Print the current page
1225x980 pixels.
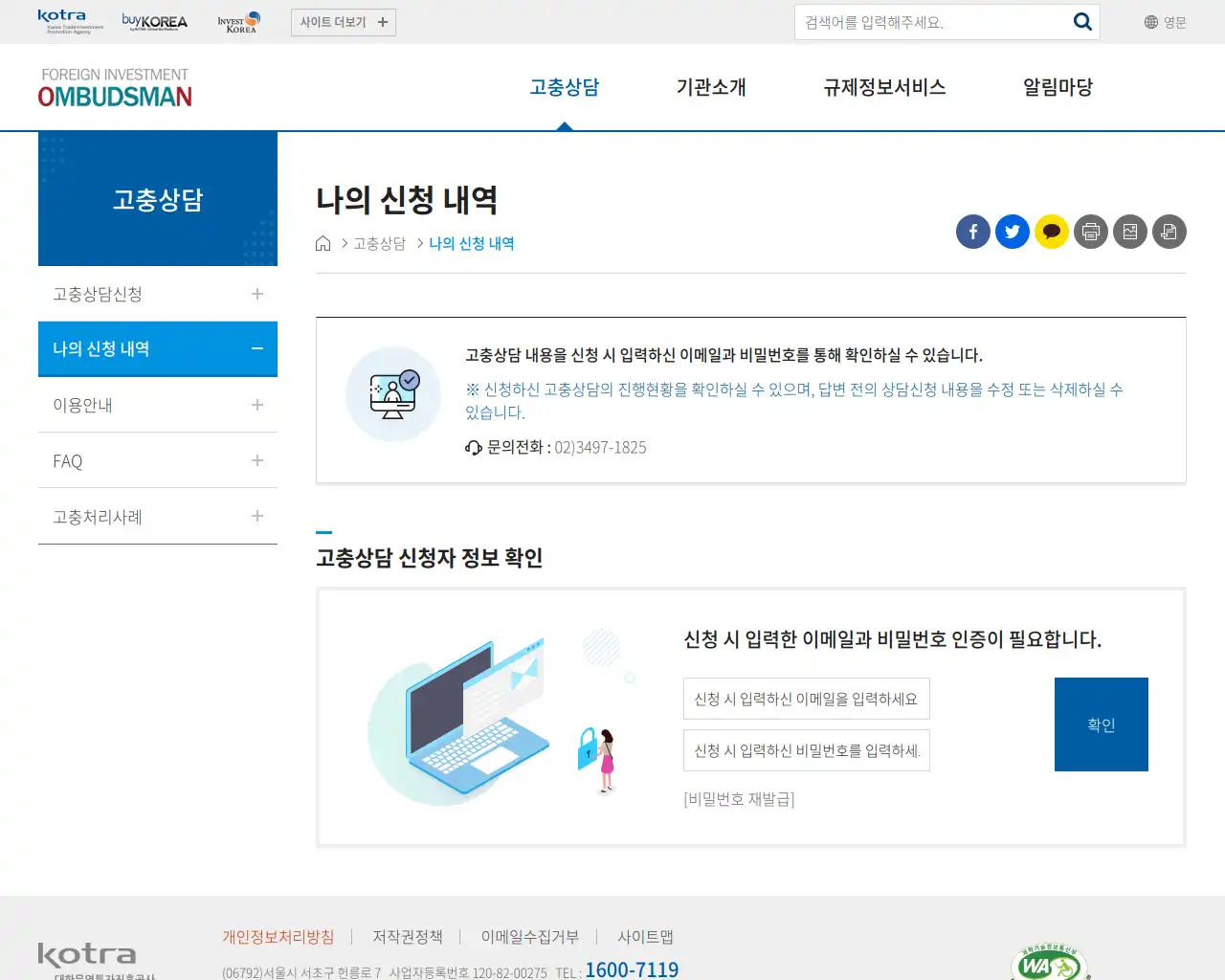click(x=1090, y=232)
